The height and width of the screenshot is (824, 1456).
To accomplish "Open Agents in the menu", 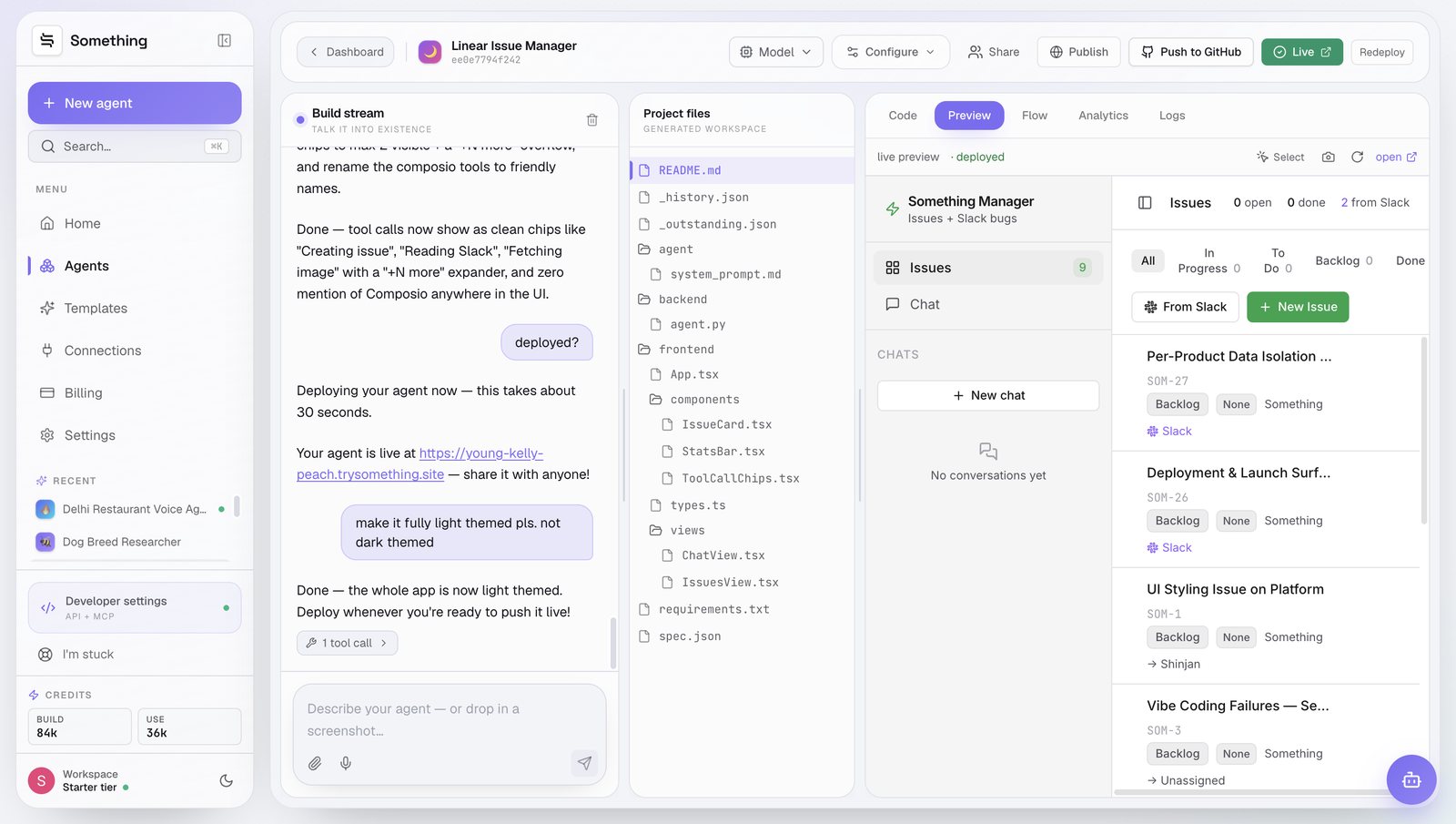I will [135, 266].
